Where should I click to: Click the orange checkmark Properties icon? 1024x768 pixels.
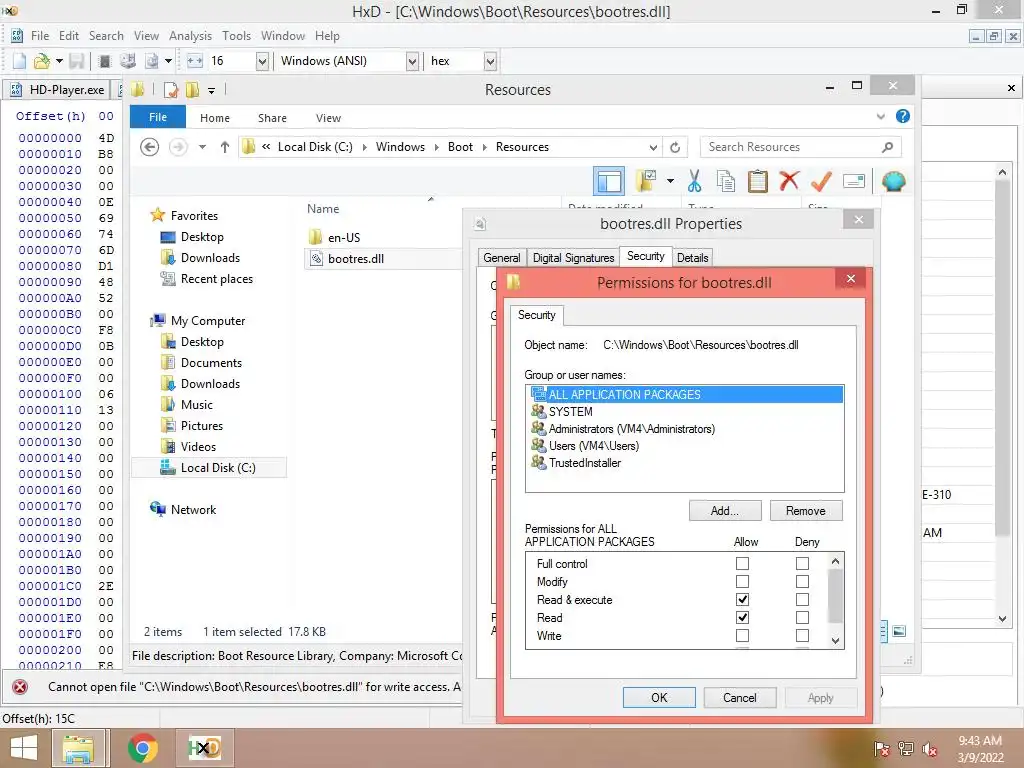click(x=821, y=180)
